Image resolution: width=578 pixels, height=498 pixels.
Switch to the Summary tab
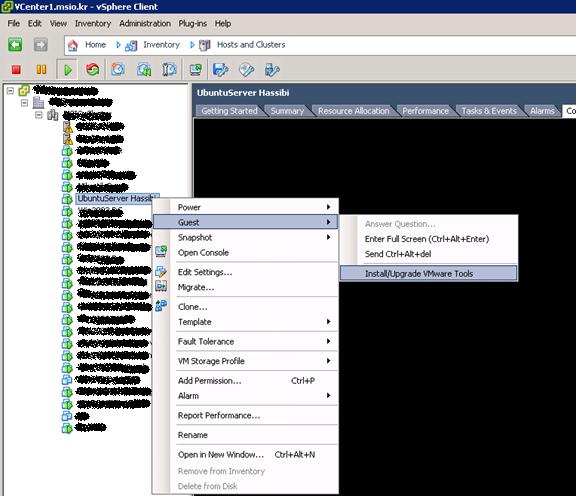(287, 111)
